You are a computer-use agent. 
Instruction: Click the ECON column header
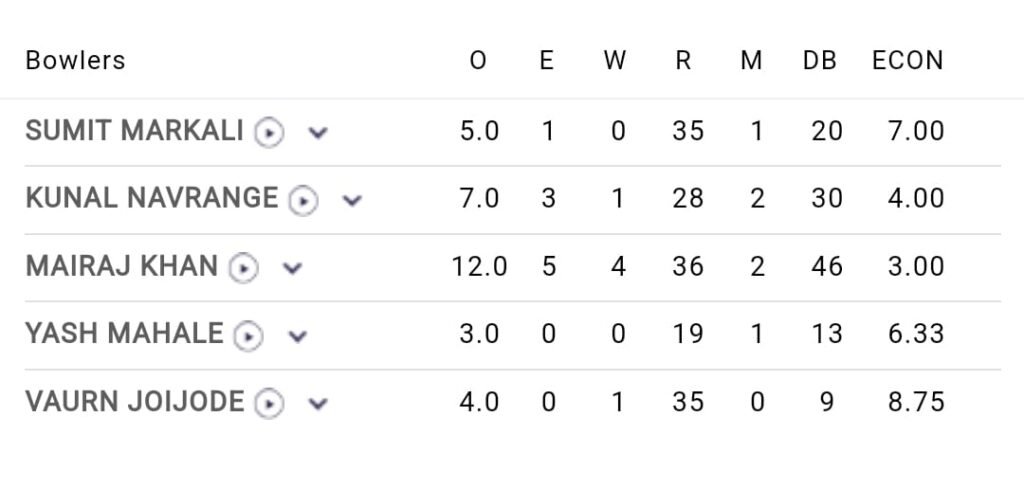[x=907, y=61]
